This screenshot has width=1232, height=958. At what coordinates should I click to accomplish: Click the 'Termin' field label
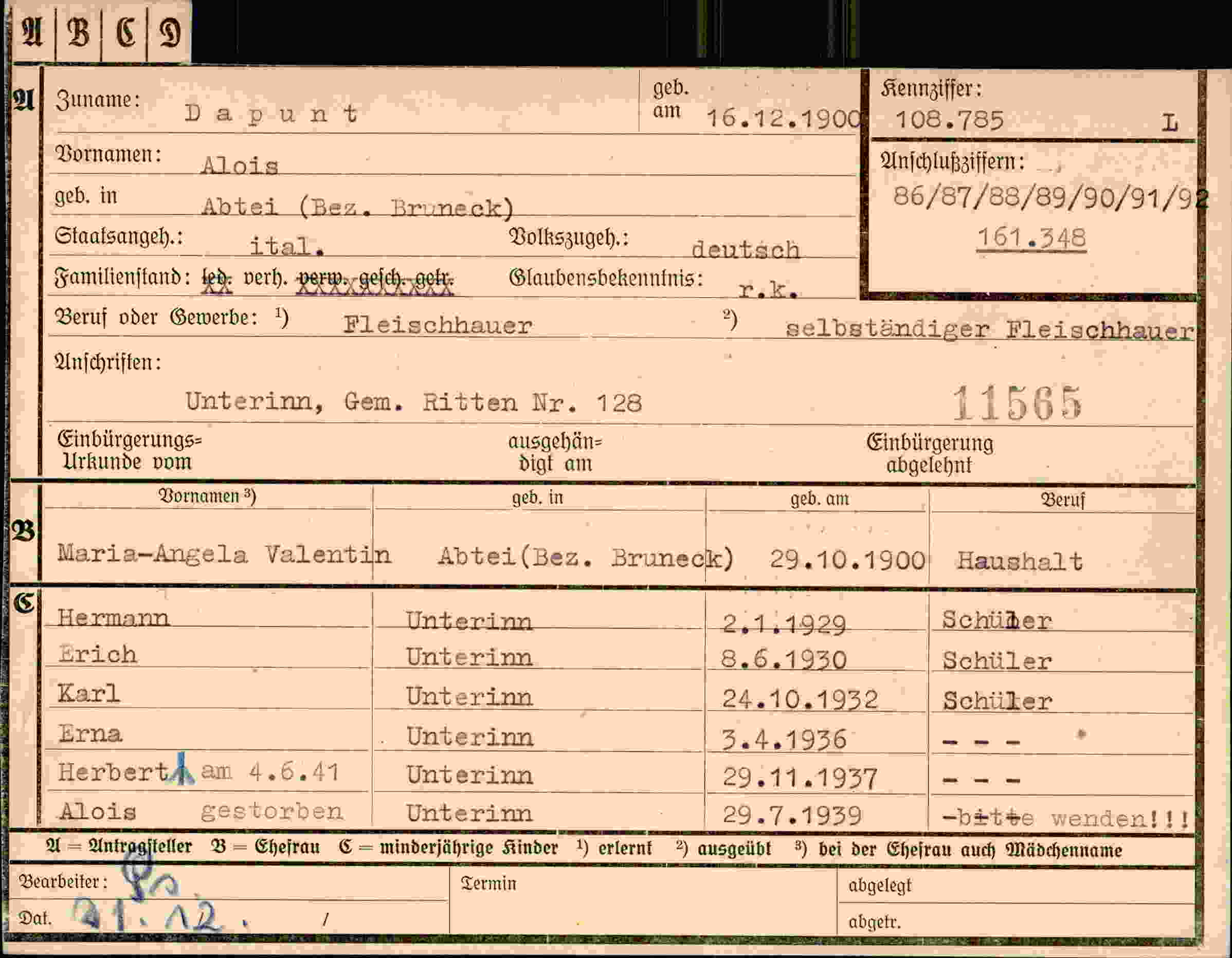[488, 883]
